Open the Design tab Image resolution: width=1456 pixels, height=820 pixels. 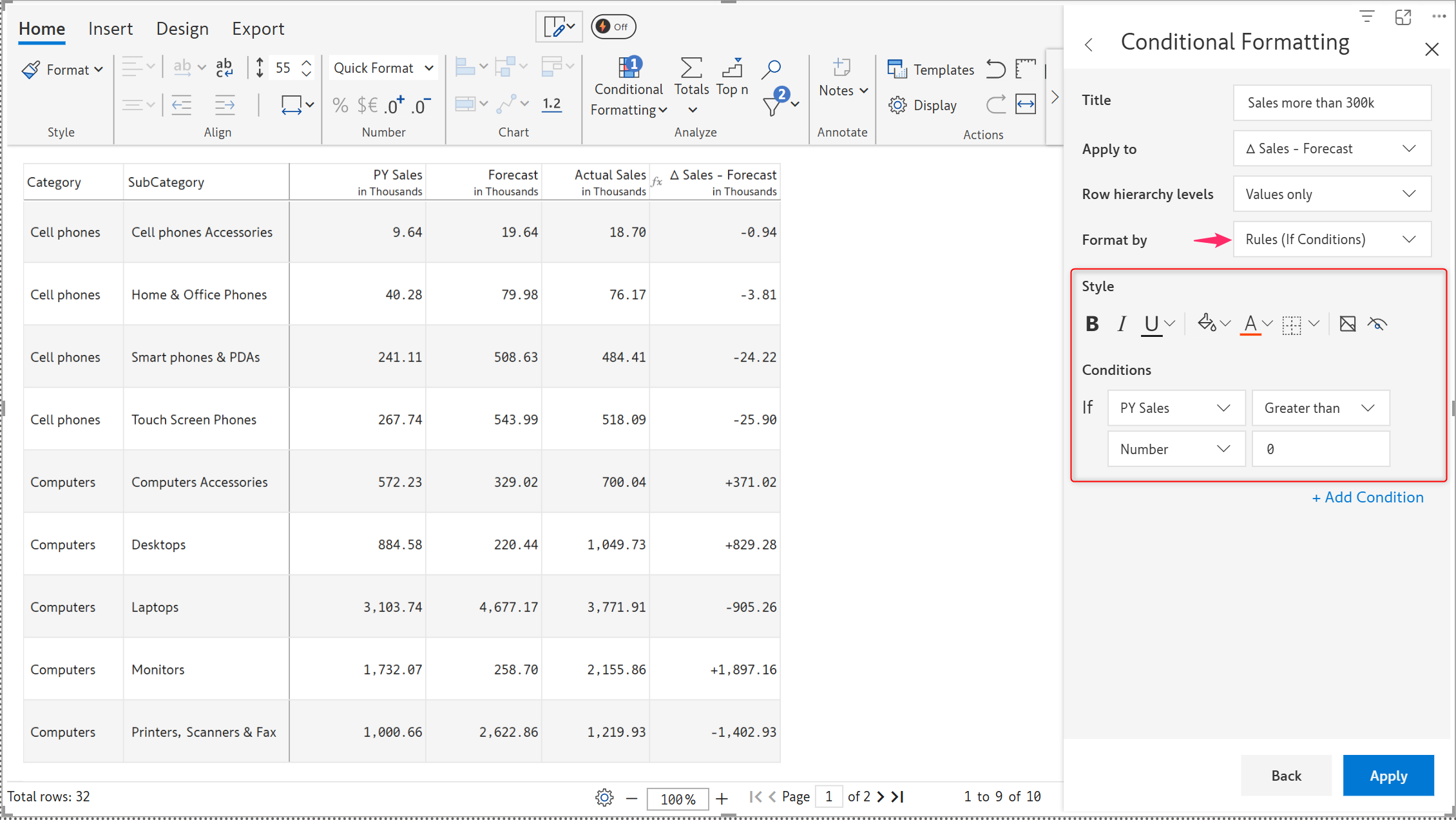(182, 28)
